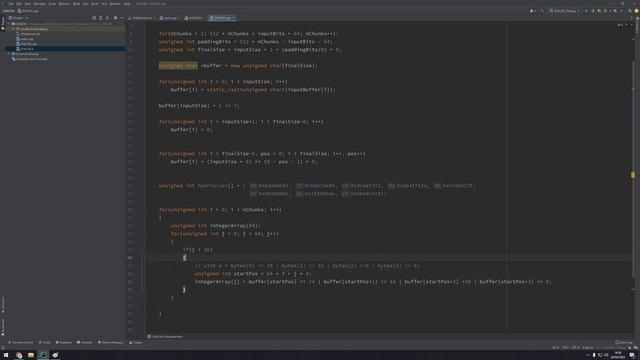
Task: Open the Favorites tool window strip button
Action: pos(2,326)
